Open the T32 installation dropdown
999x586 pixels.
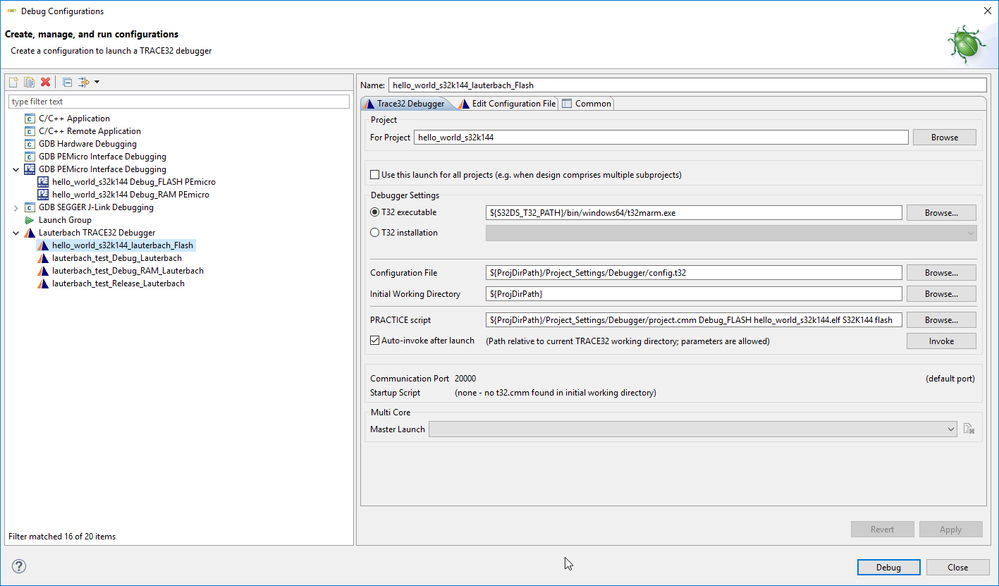pyautogui.click(x=970, y=233)
